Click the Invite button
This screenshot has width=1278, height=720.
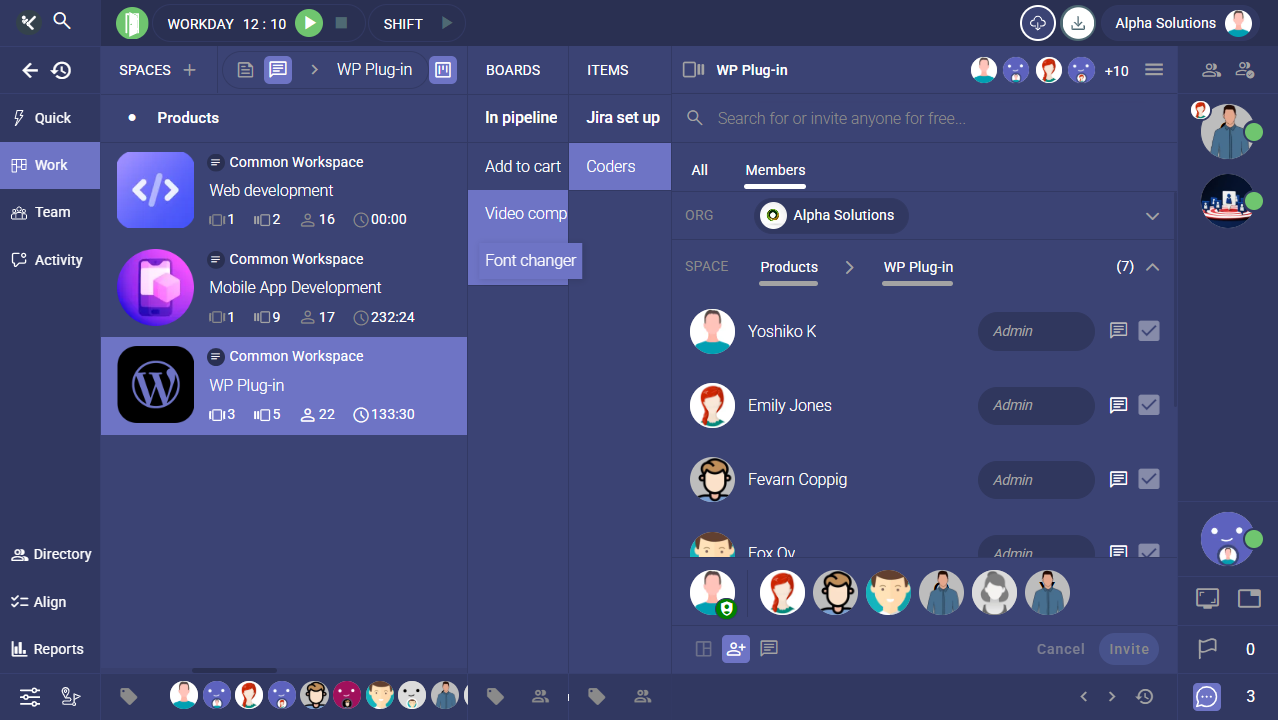[1129, 649]
